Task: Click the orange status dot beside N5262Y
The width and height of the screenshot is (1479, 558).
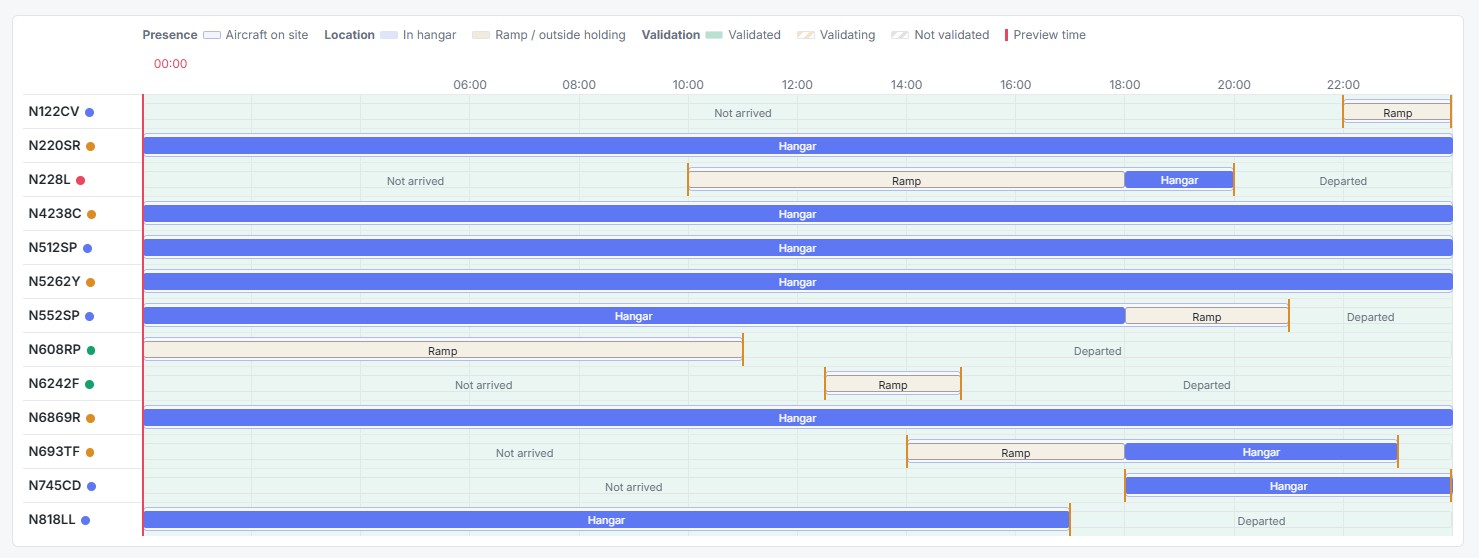Action: (x=90, y=282)
